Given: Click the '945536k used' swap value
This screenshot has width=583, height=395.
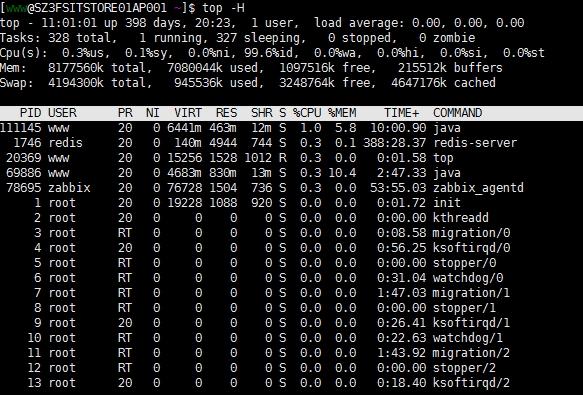Looking at the screenshot, I should [x=216, y=83].
